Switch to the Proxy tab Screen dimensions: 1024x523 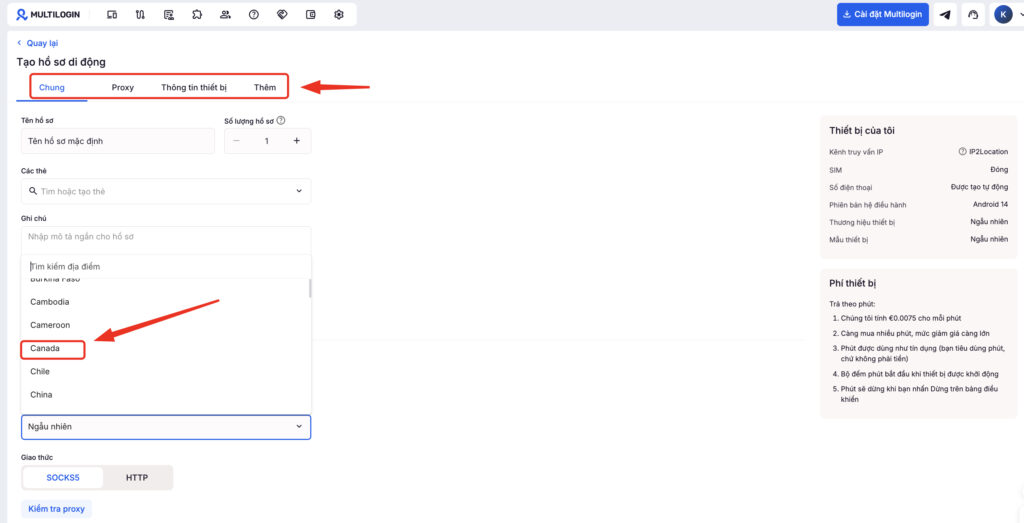[x=123, y=87]
